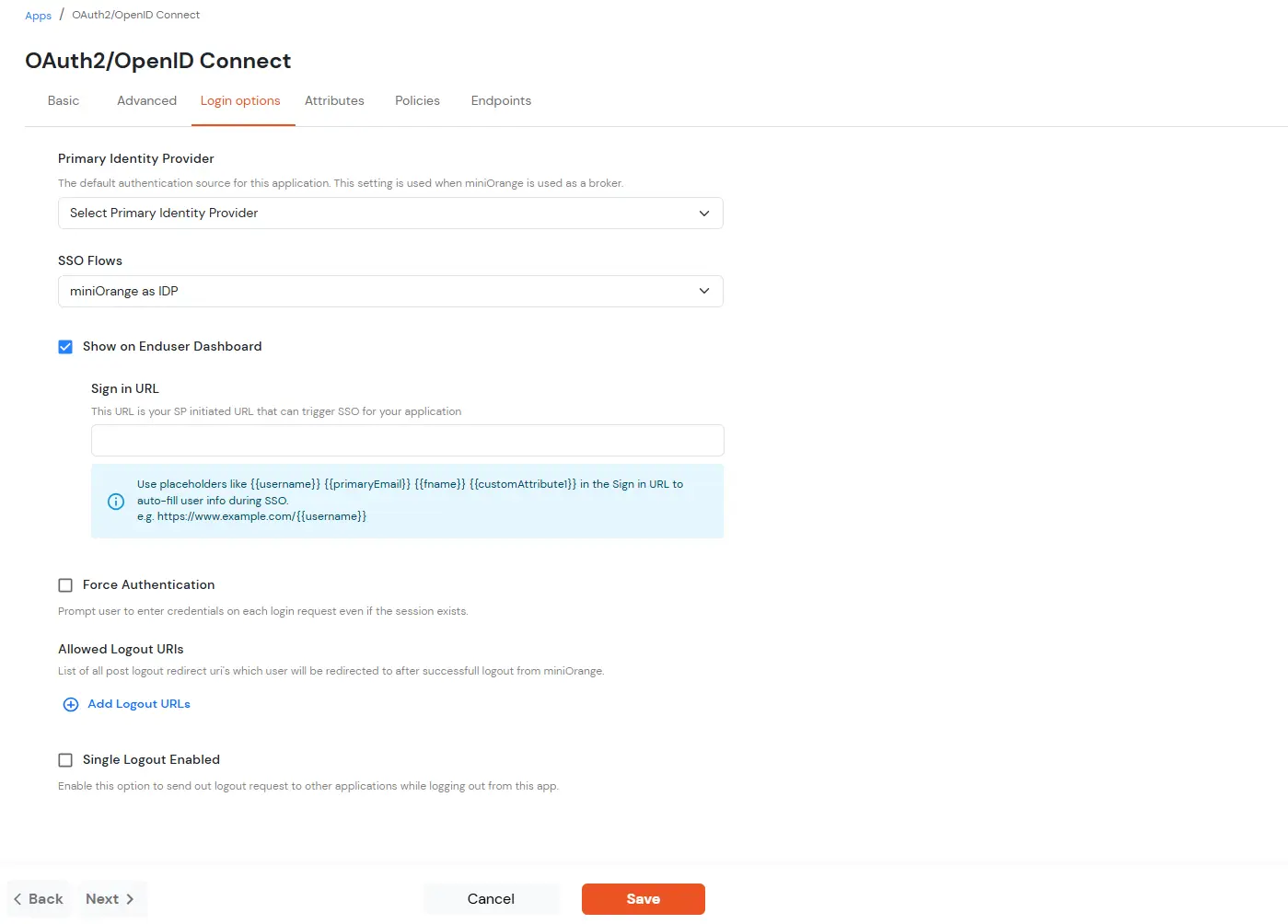1288x924 pixels.
Task: Click the left chevron on the Back button
Action: [x=17, y=899]
